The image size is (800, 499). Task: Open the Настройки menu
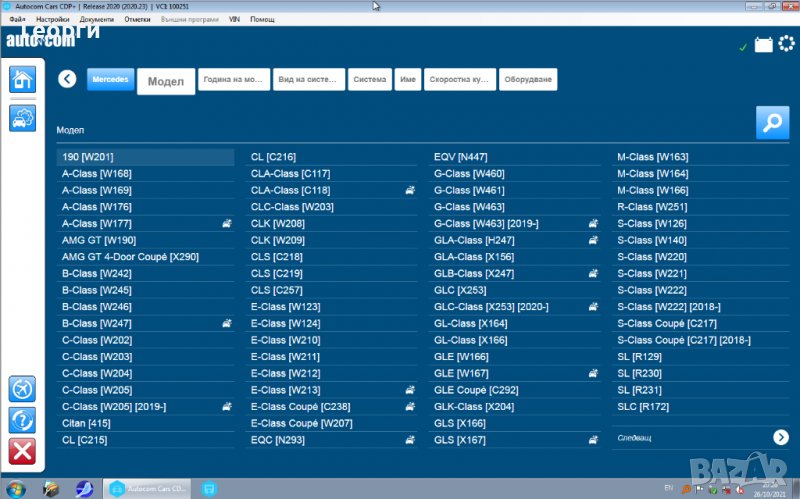click(x=52, y=19)
